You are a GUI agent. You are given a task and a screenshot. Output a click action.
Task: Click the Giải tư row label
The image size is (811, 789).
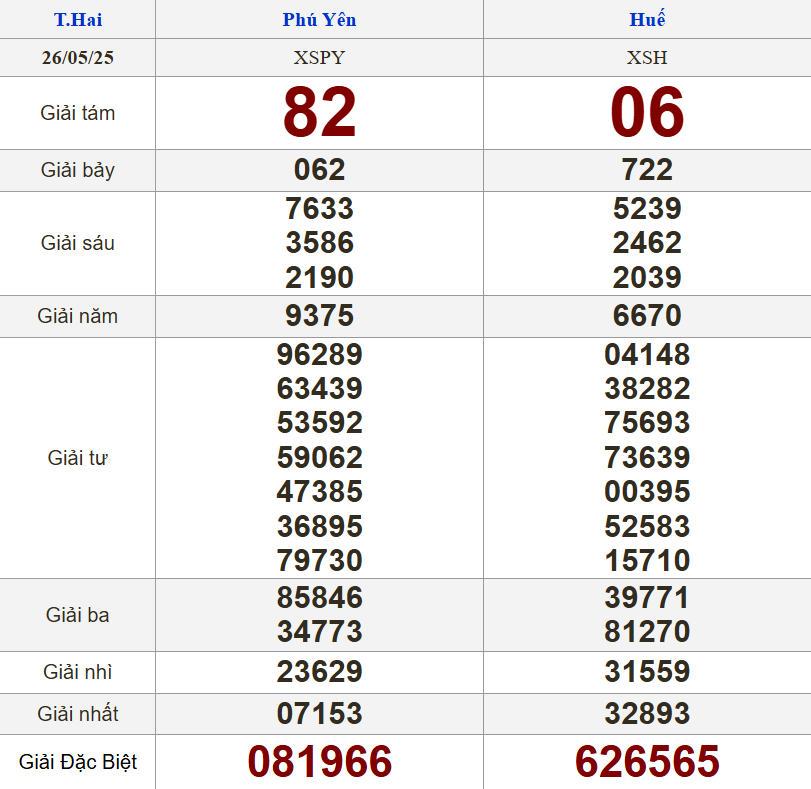click(x=78, y=458)
